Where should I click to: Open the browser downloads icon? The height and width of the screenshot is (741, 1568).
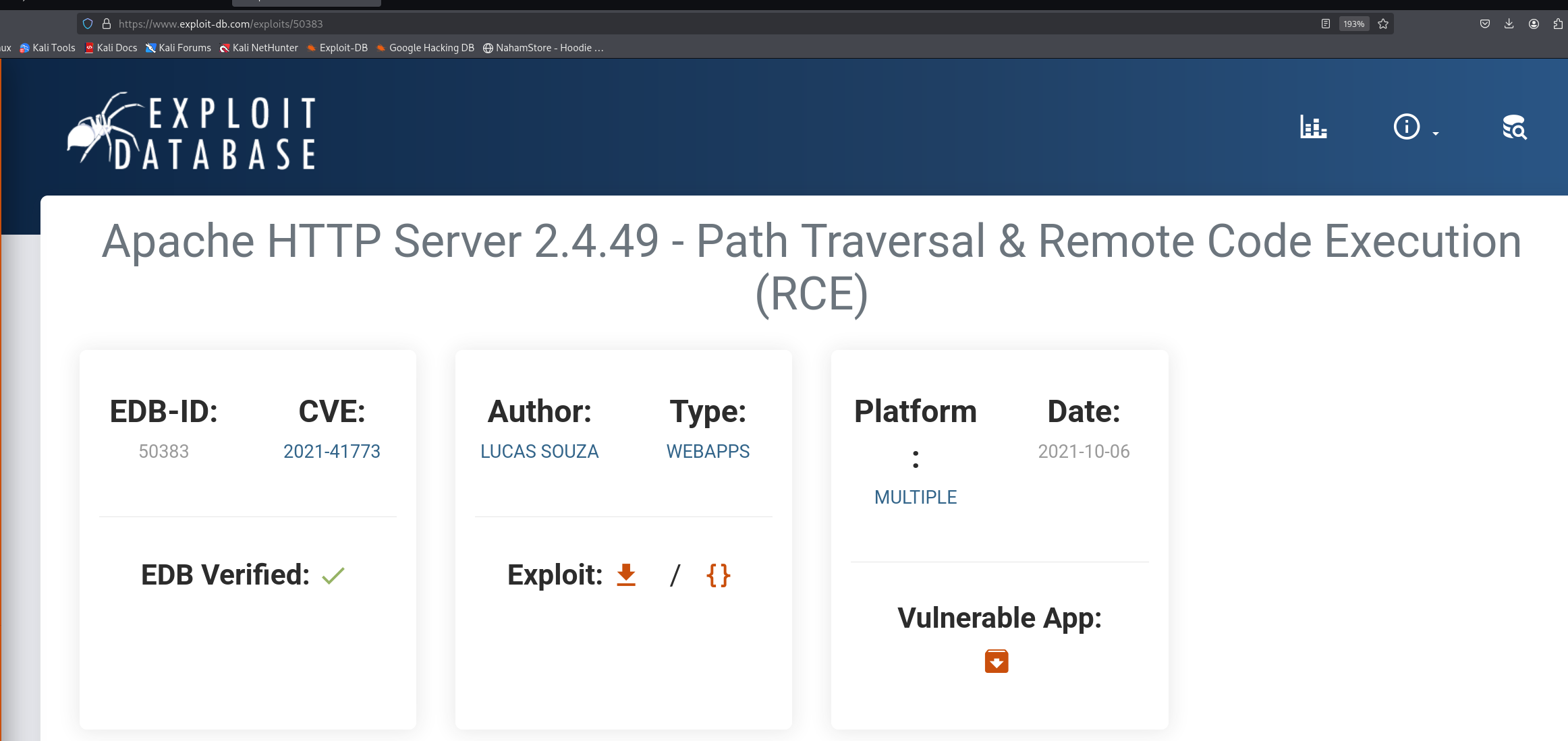[1509, 24]
